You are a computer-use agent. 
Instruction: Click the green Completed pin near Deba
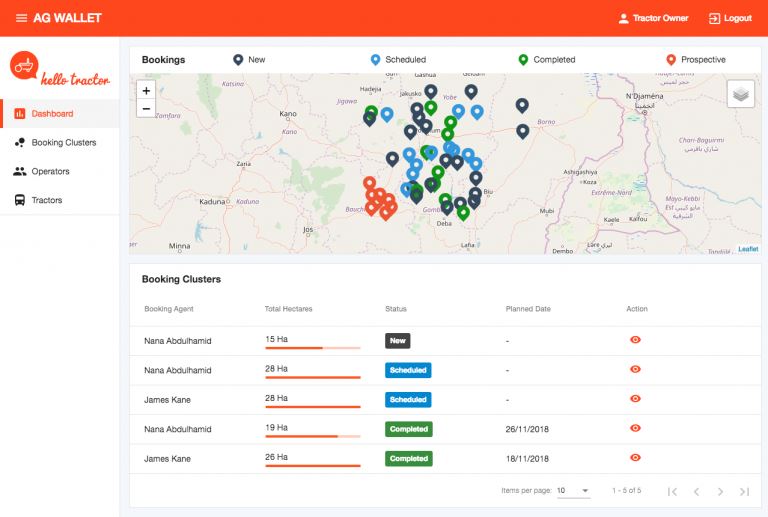pos(463,213)
